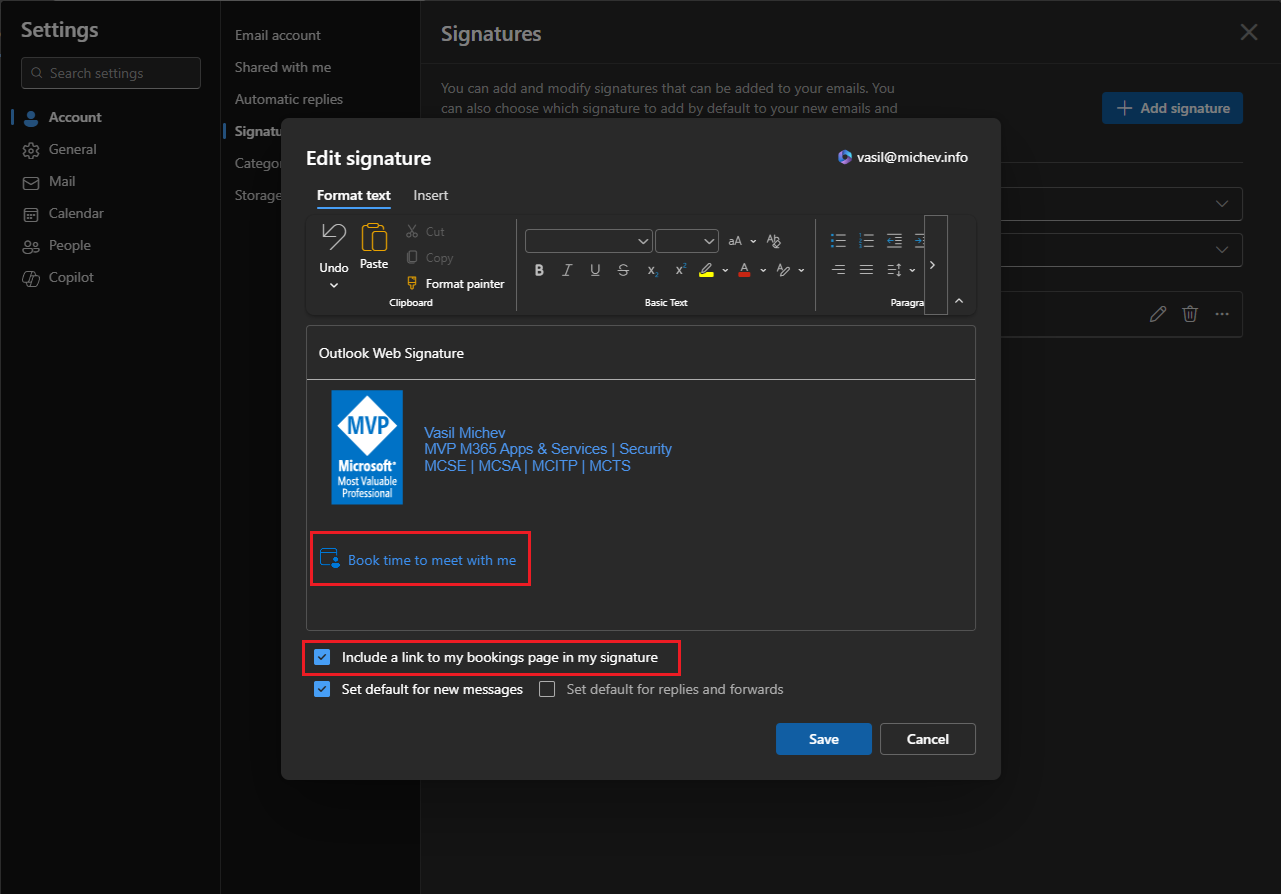This screenshot has width=1281, height=894.
Task: Apply the red font color
Action: (x=744, y=270)
